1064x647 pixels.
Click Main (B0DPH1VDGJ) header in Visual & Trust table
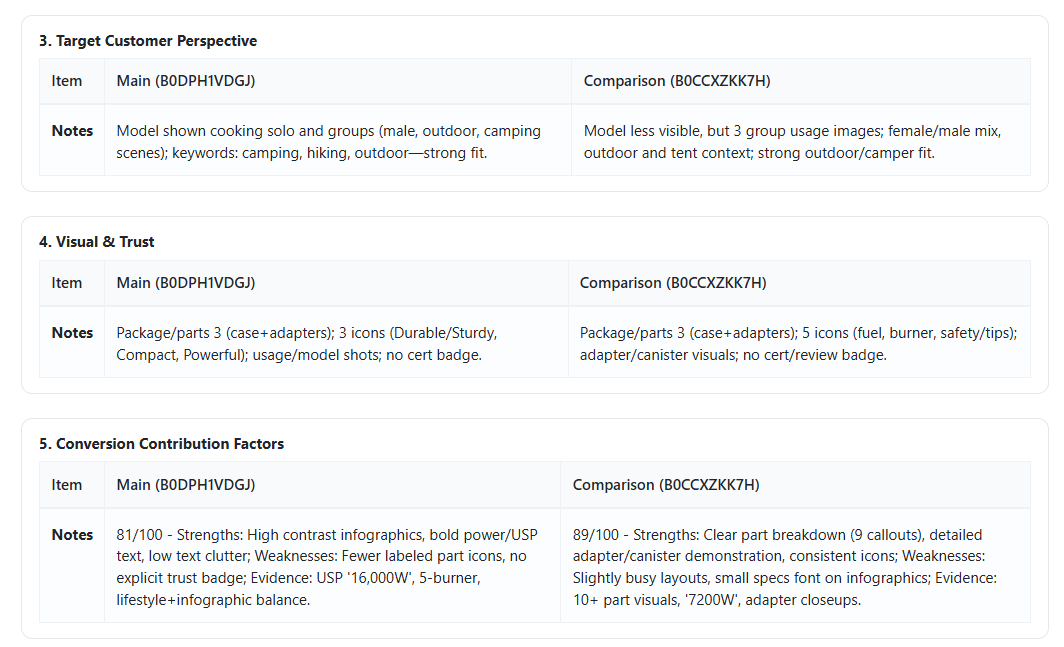(186, 283)
